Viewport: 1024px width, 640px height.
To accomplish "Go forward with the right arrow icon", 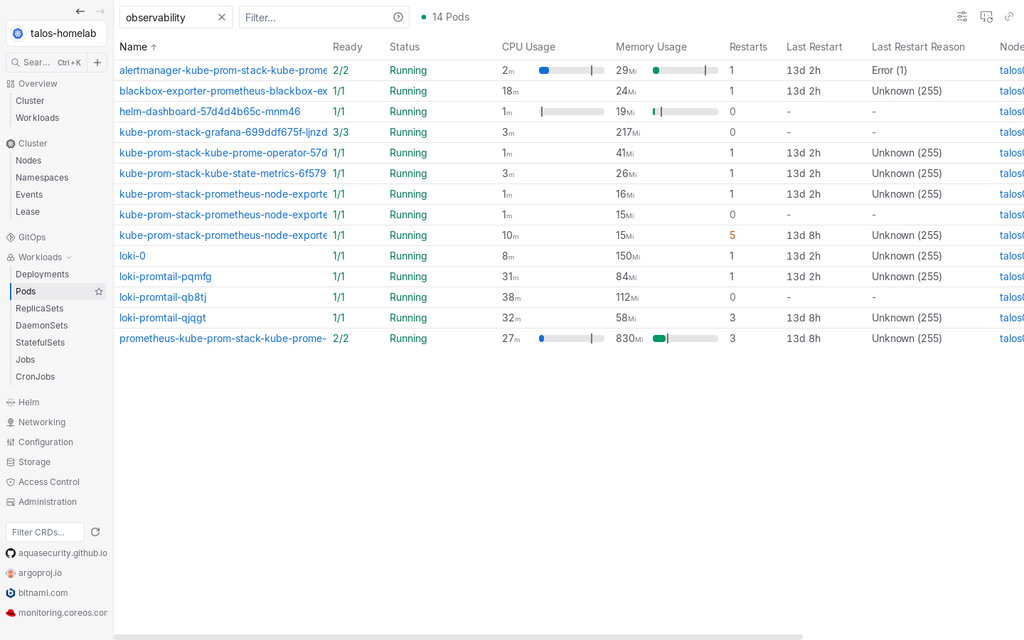I will point(100,11).
